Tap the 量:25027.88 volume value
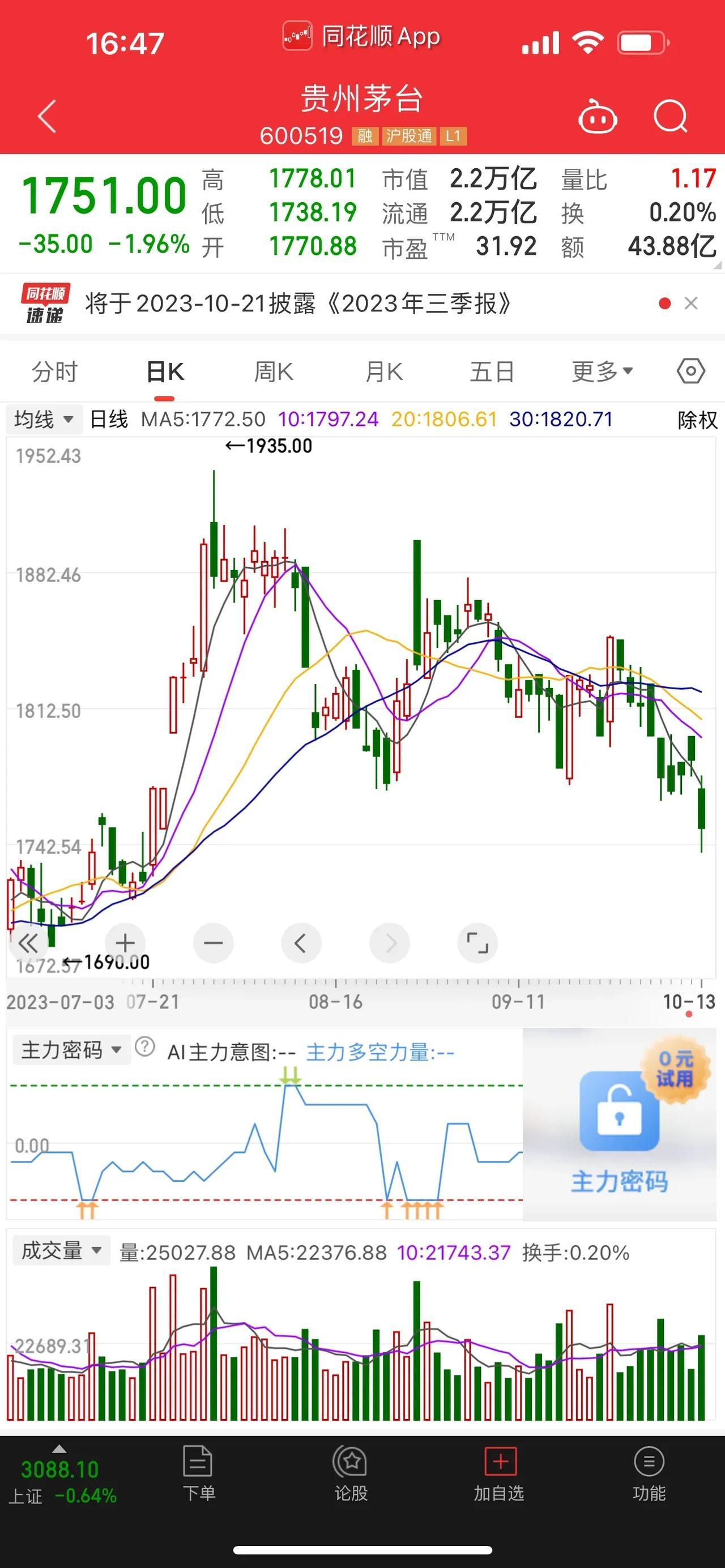This screenshot has width=725, height=1568. [177, 1253]
